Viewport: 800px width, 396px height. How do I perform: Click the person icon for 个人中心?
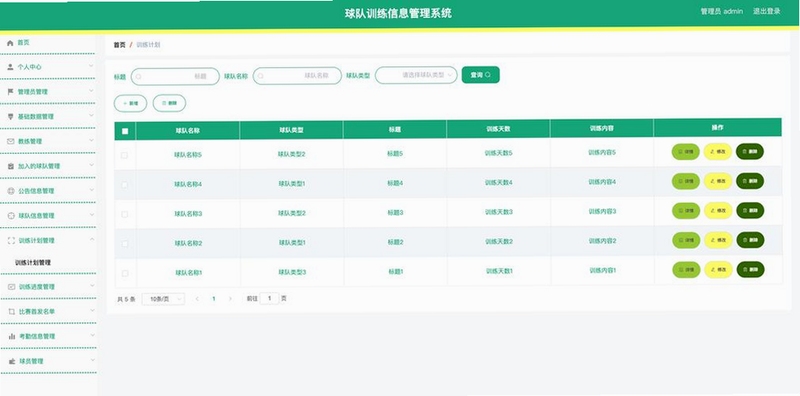click(x=10, y=67)
